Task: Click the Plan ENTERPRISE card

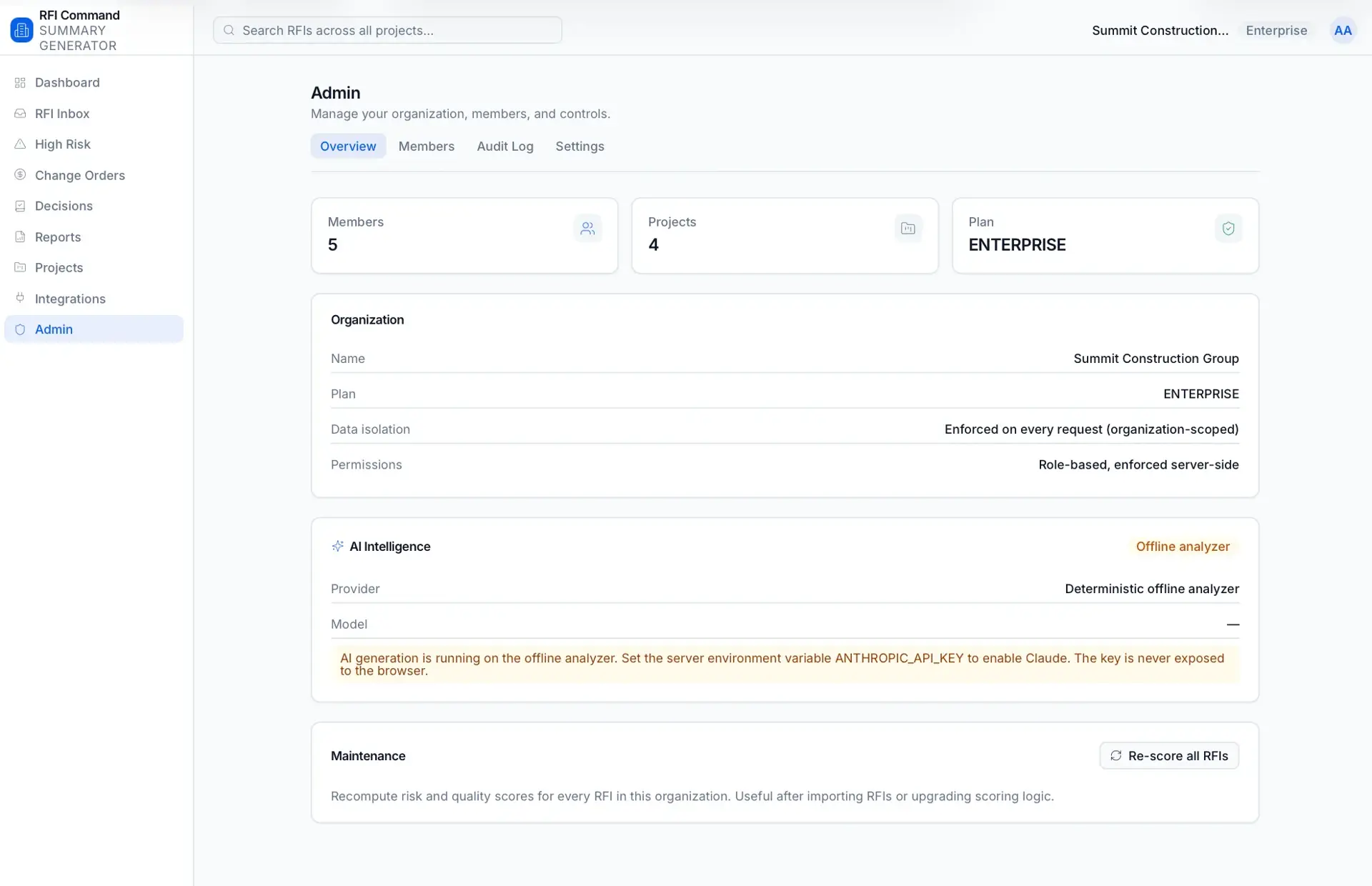Action: tap(1105, 235)
